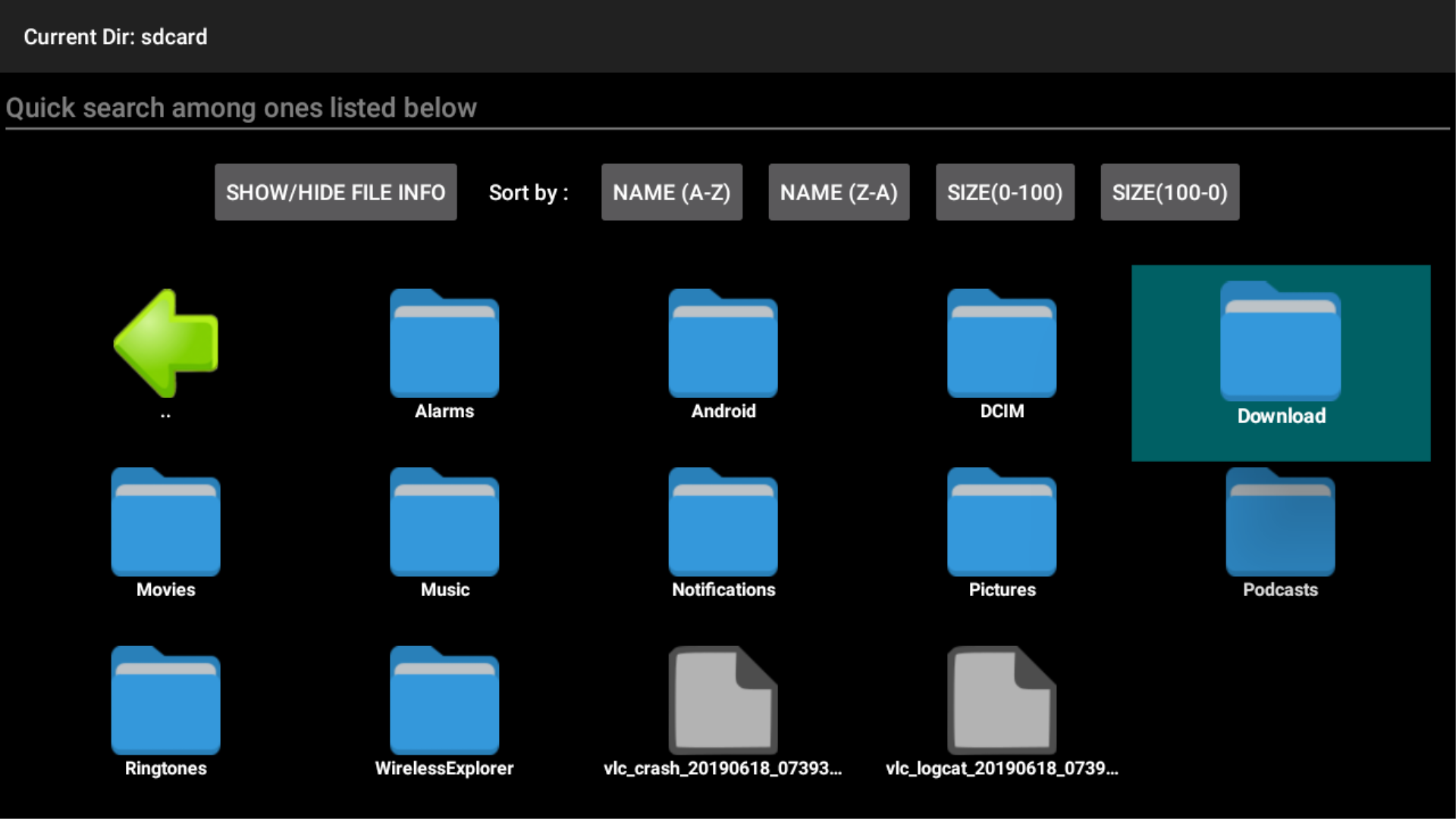Navigate up using the green back arrow
This screenshot has width=1456, height=819.
click(165, 345)
